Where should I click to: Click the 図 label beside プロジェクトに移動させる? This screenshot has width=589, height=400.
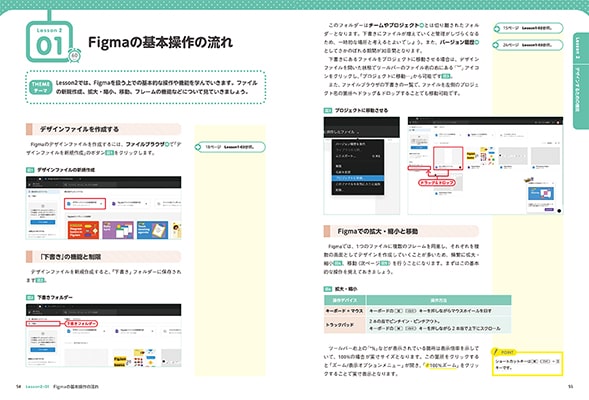point(328,110)
